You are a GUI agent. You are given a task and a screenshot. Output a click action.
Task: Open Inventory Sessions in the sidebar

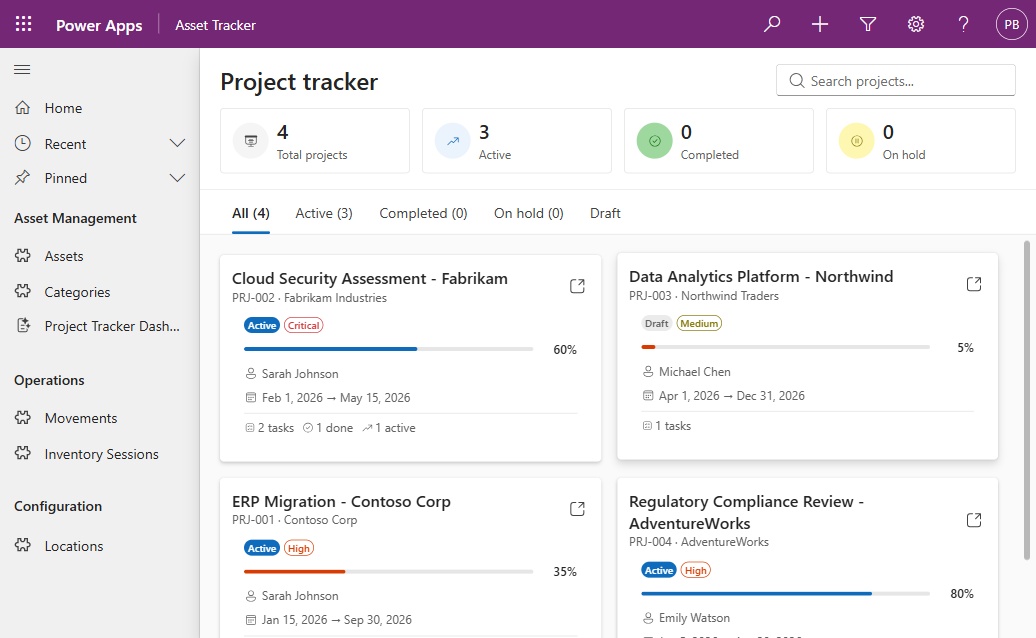[x=100, y=454]
